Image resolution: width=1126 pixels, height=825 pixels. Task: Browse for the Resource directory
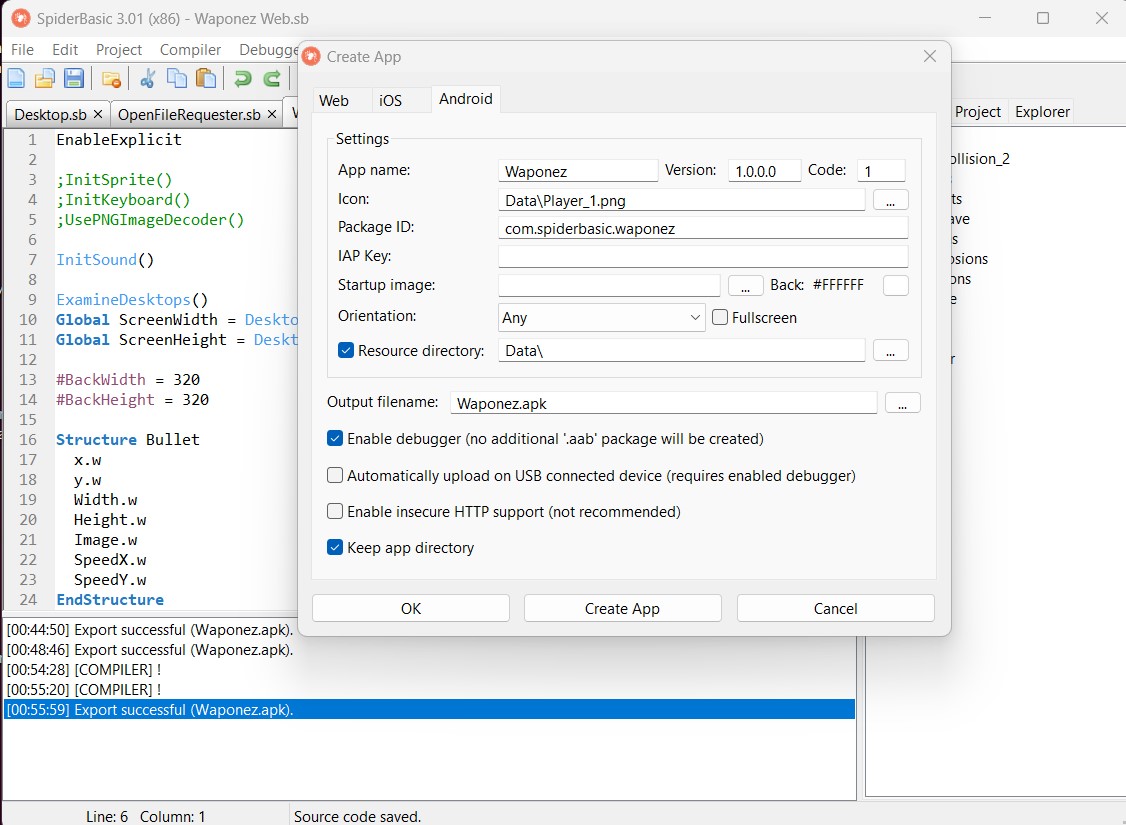click(x=890, y=350)
